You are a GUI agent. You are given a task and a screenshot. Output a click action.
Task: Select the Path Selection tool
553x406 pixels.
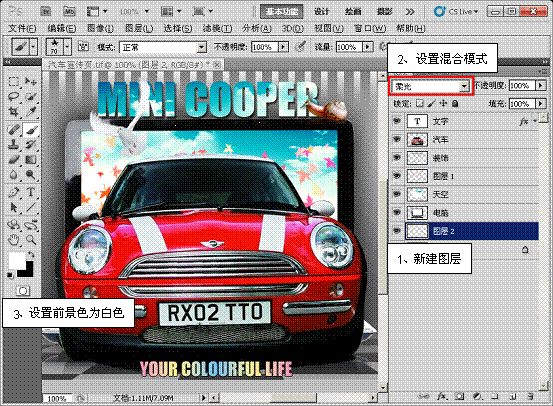[13, 207]
